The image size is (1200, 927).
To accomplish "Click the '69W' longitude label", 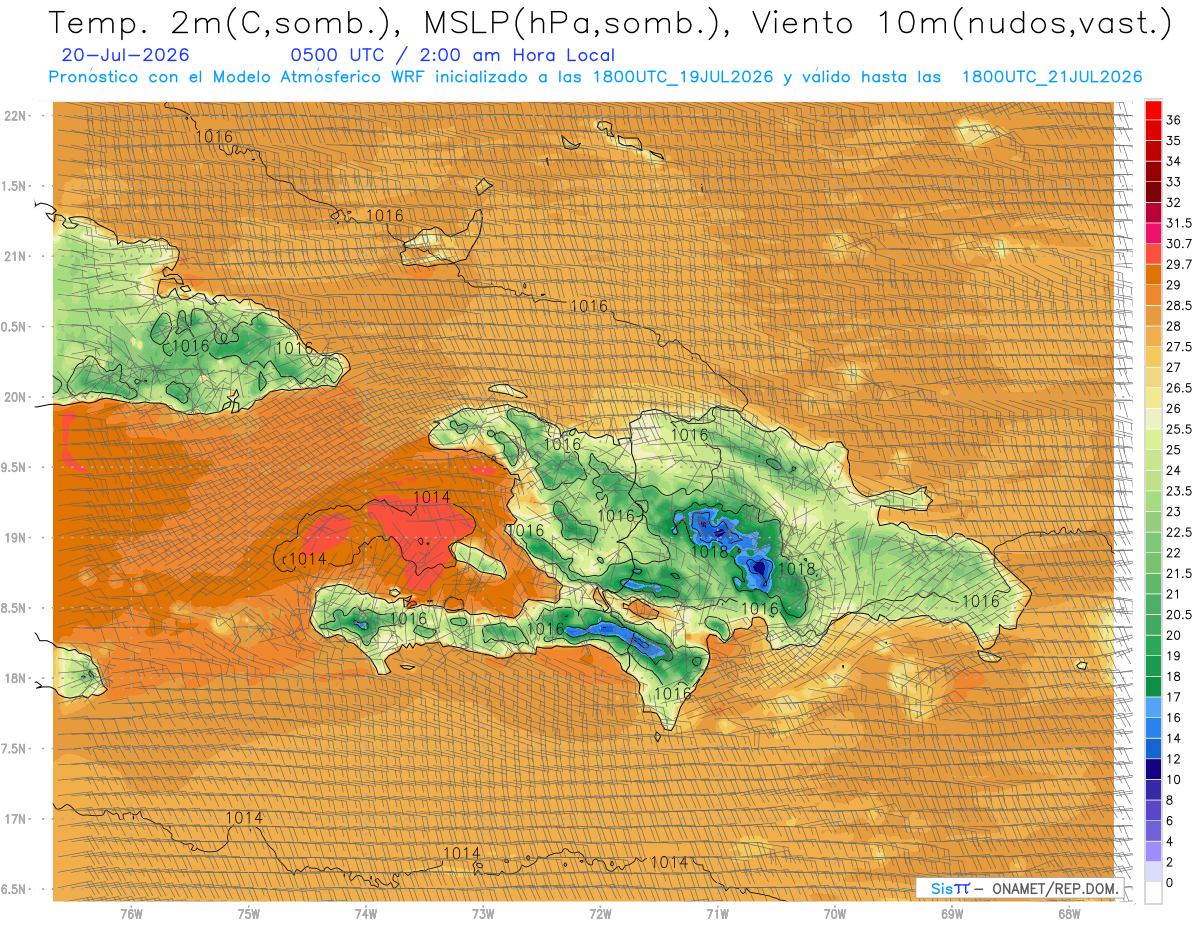I will tap(952, 914).
